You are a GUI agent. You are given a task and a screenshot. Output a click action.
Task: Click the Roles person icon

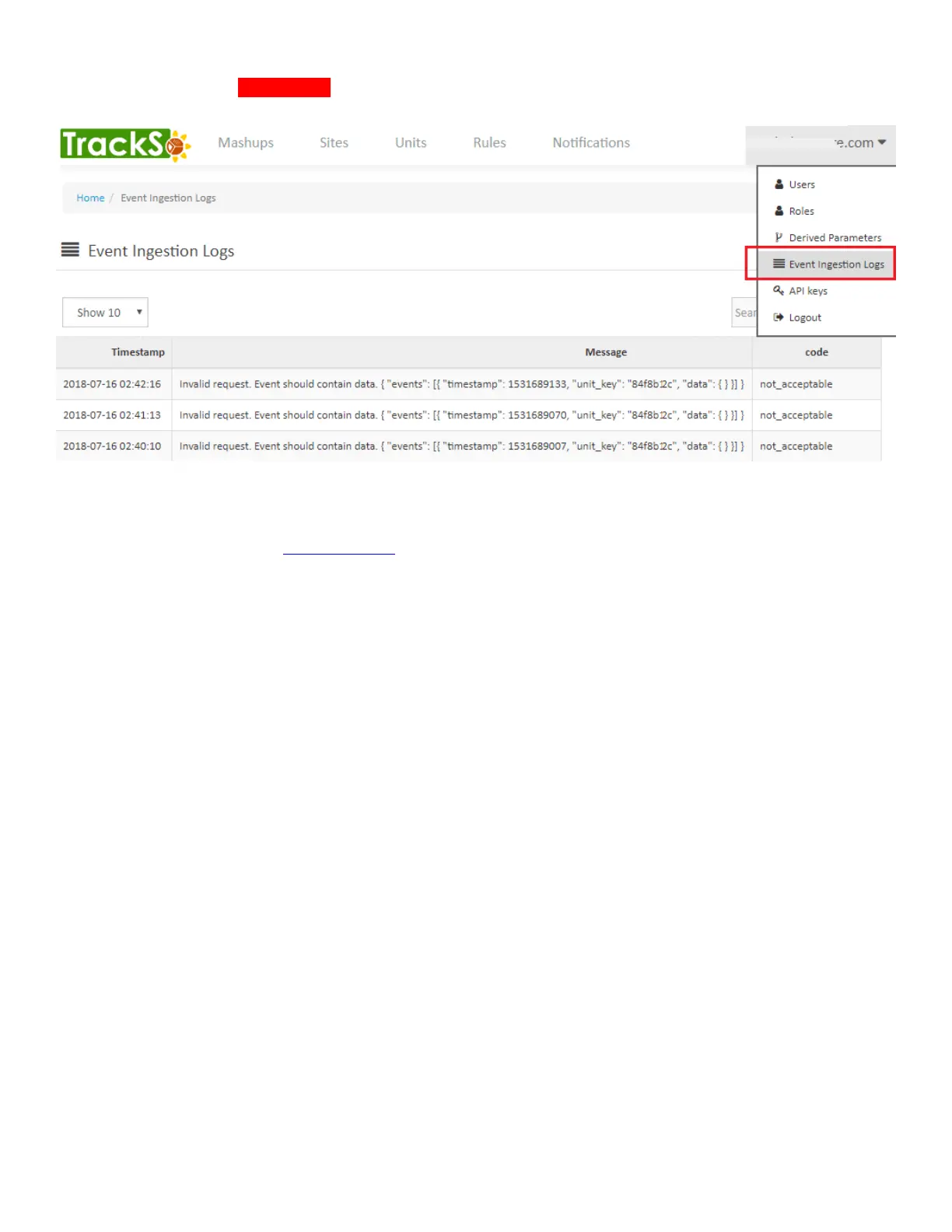point(779,211)
